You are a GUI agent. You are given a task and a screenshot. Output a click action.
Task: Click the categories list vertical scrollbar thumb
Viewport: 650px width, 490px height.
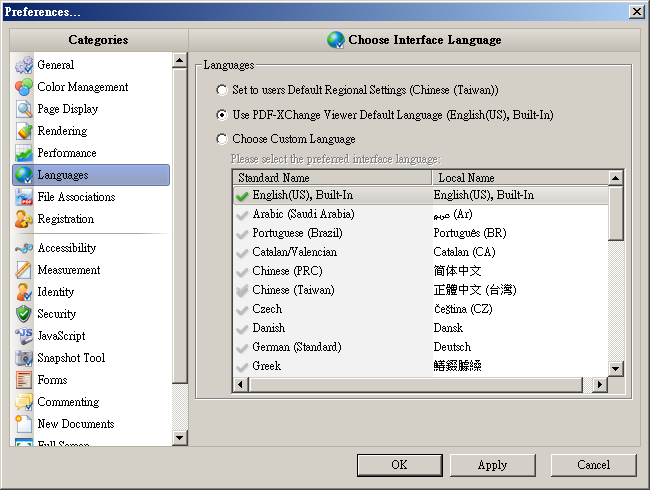(x=179, y=226)
